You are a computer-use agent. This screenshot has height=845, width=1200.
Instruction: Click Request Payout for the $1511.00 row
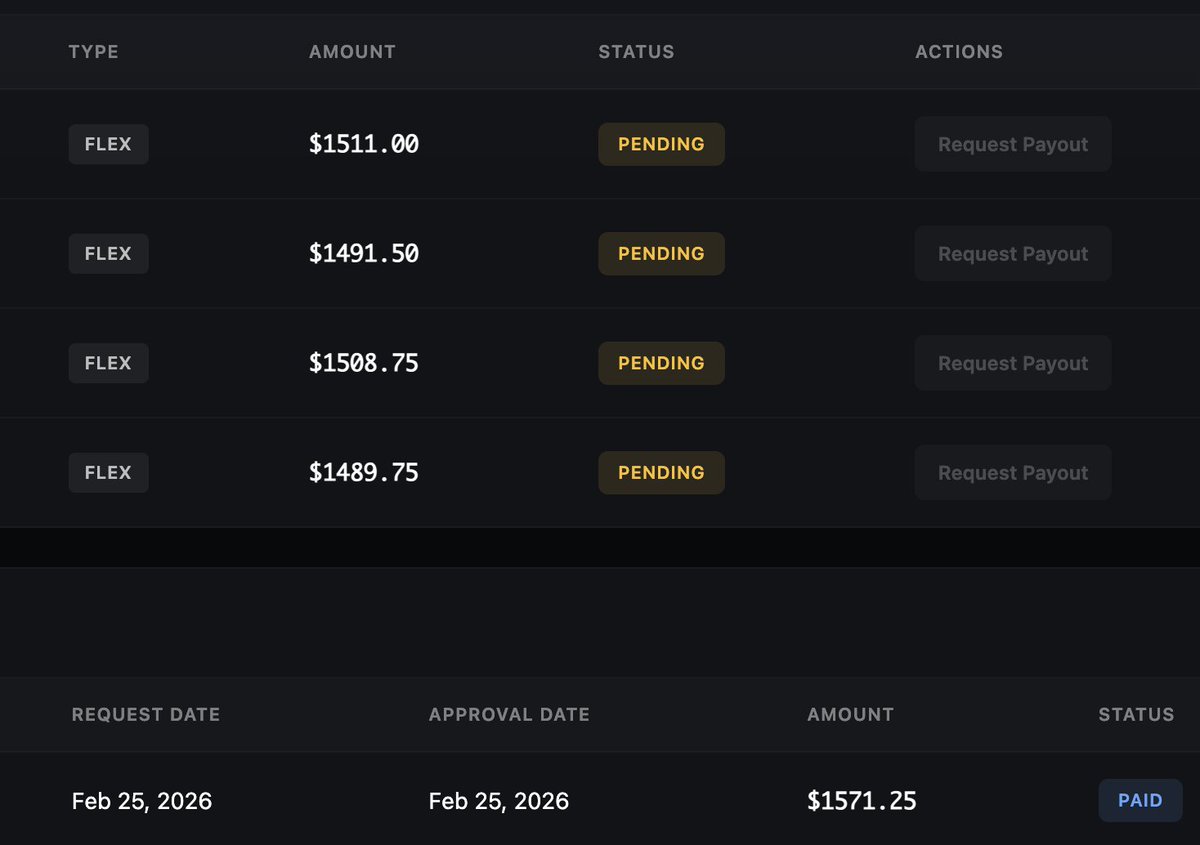point(1012,144)
